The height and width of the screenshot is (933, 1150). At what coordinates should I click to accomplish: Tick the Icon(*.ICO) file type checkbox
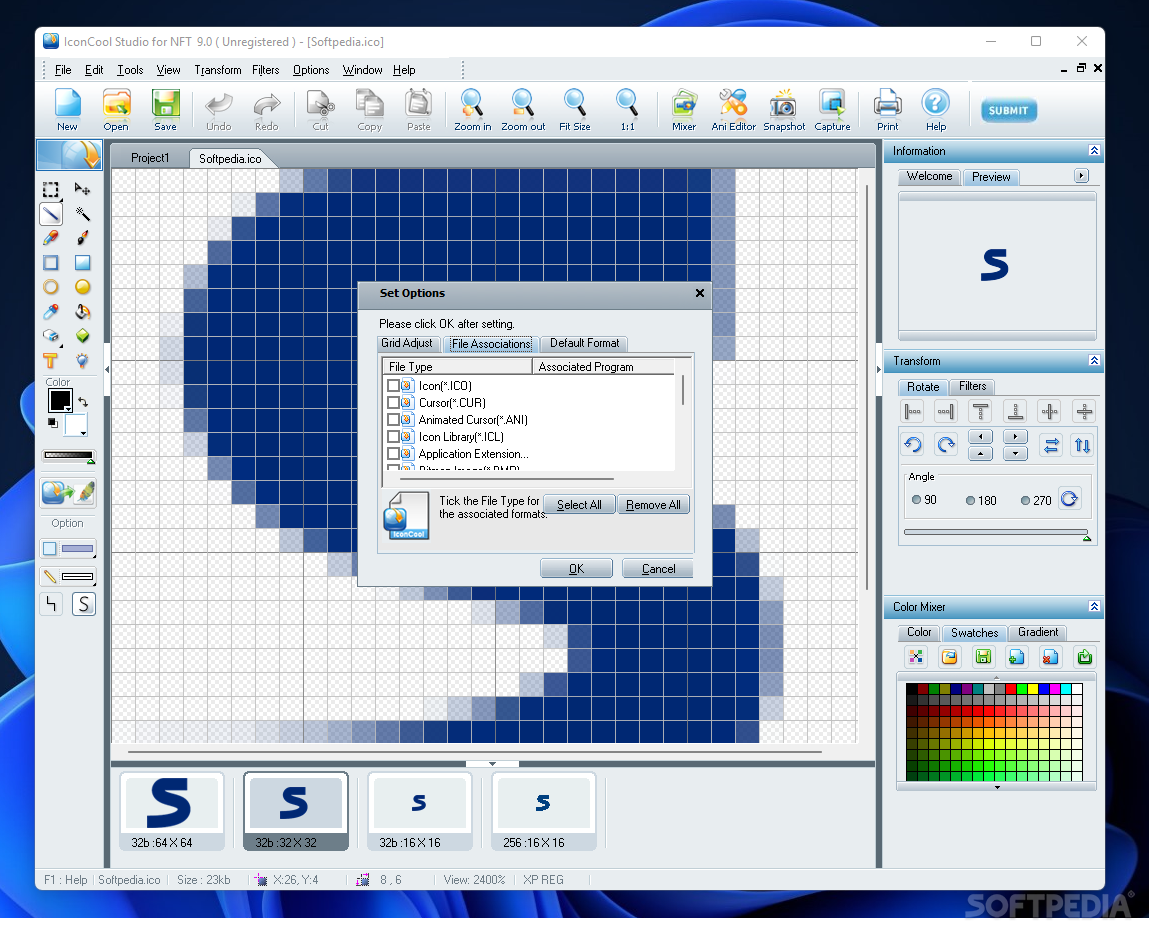pos(393,385)
